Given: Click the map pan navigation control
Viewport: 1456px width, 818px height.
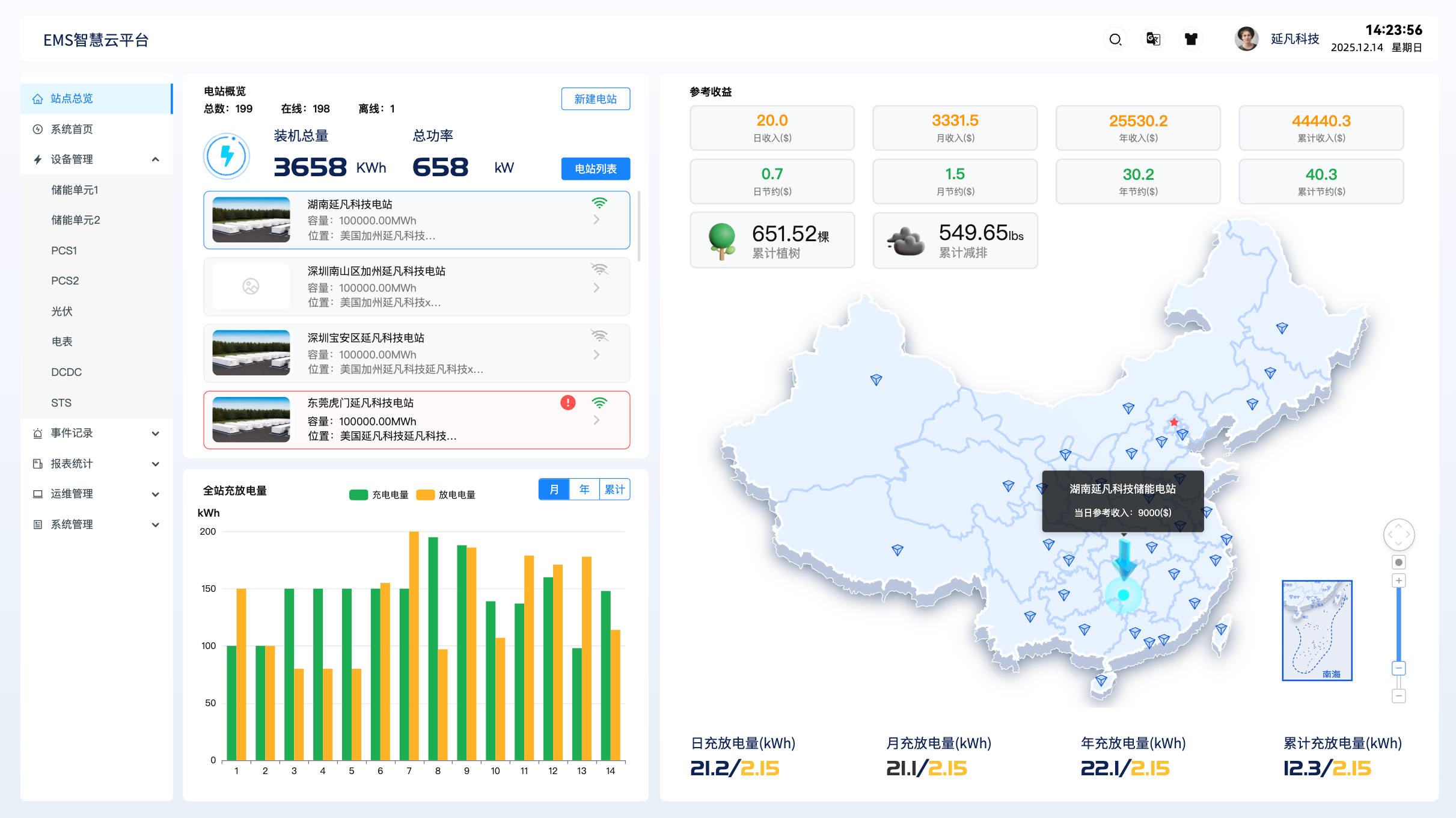Looking at the screenshot, I should point(1398,534).
